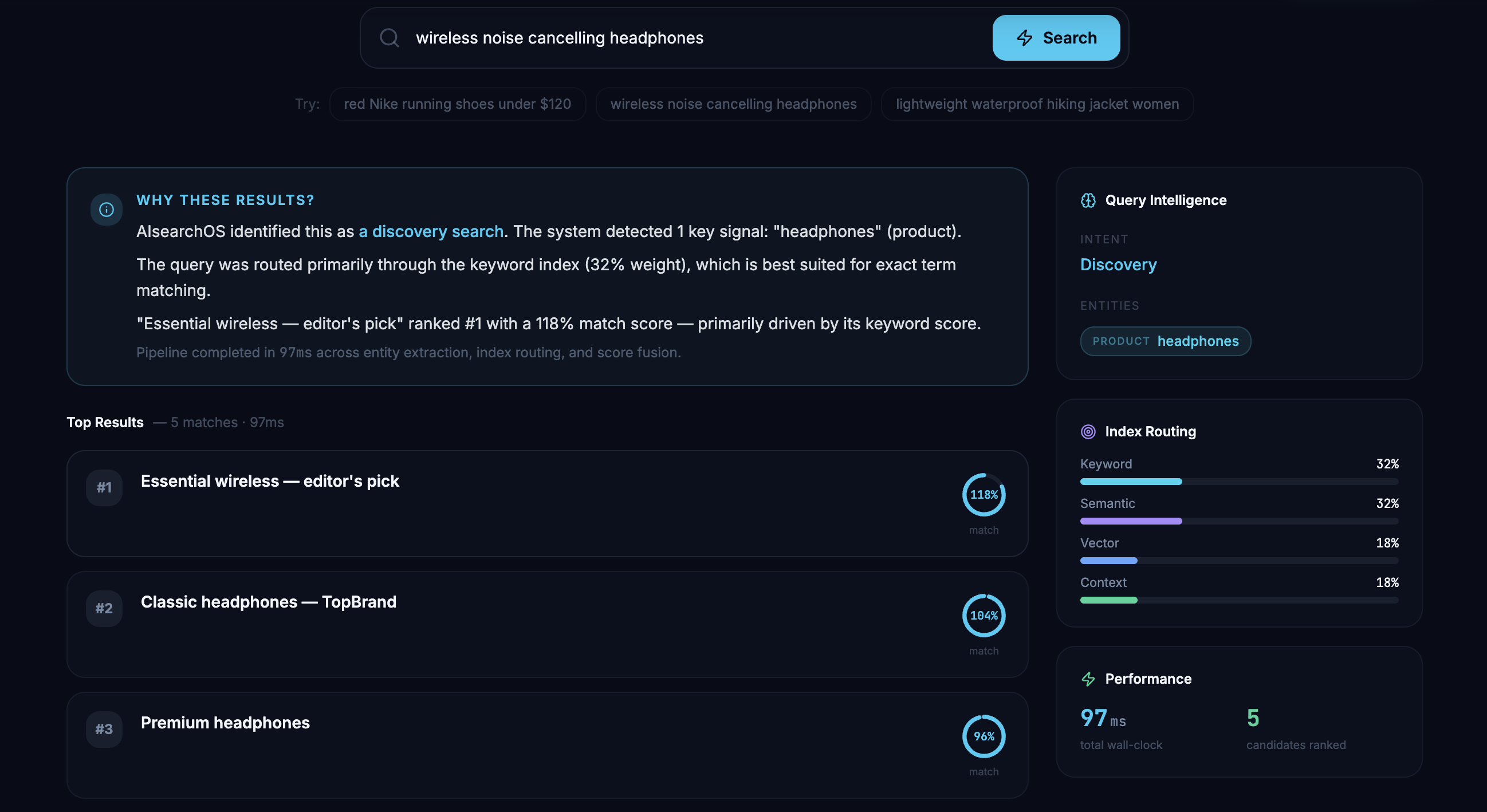Screen dimensions: 1487x812
Task: Open the Classic headphones TopBrand result
Action: (269, 602)
